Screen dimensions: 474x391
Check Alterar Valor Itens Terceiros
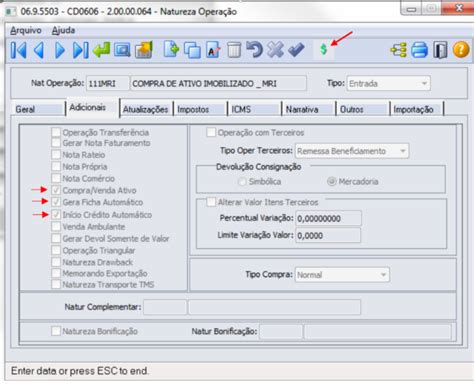click(211, 202)
